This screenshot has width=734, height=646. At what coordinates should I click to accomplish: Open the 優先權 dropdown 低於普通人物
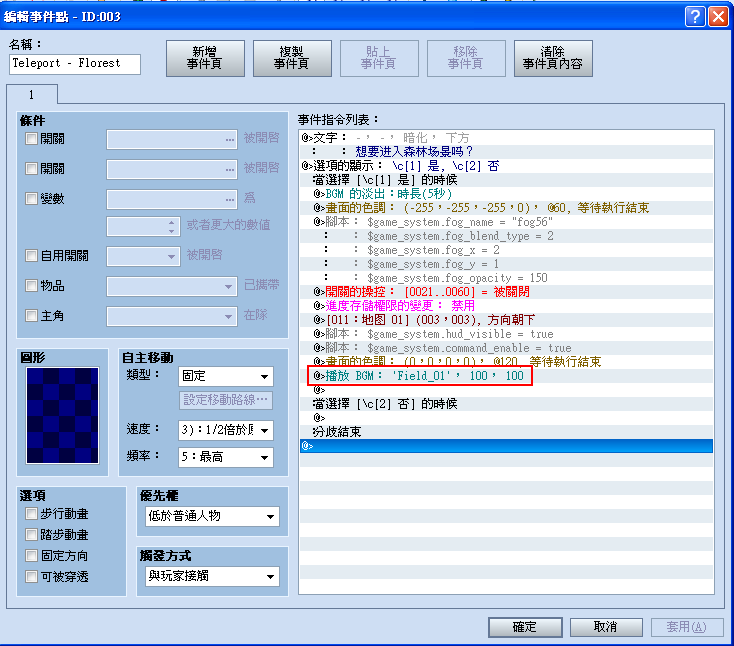(213, 516)
